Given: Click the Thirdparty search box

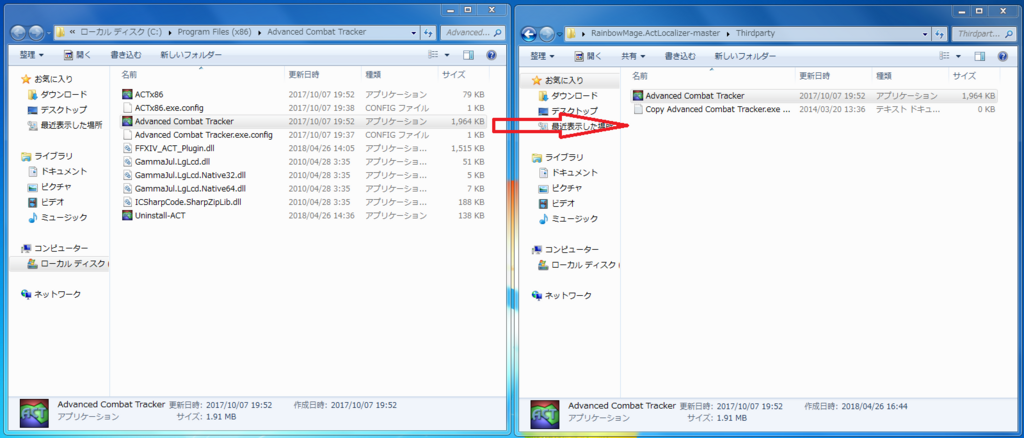Looking at the screenshot, I should point(982,33).
